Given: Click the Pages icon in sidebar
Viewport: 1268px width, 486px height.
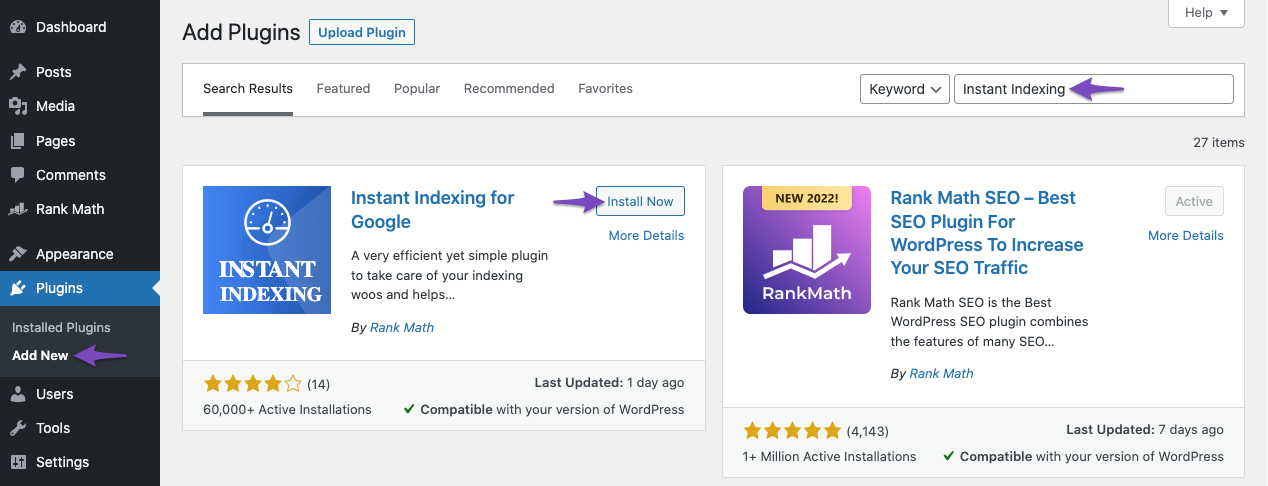Looking at the screenshot, I should pos(17,141).
